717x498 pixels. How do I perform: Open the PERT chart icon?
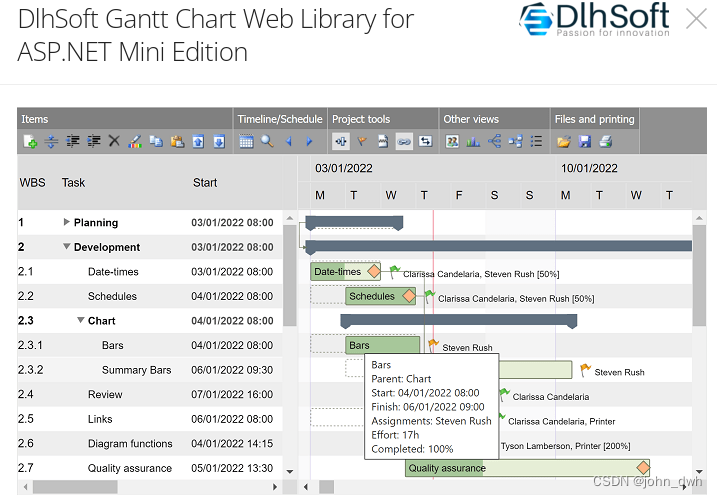[494, 142]
